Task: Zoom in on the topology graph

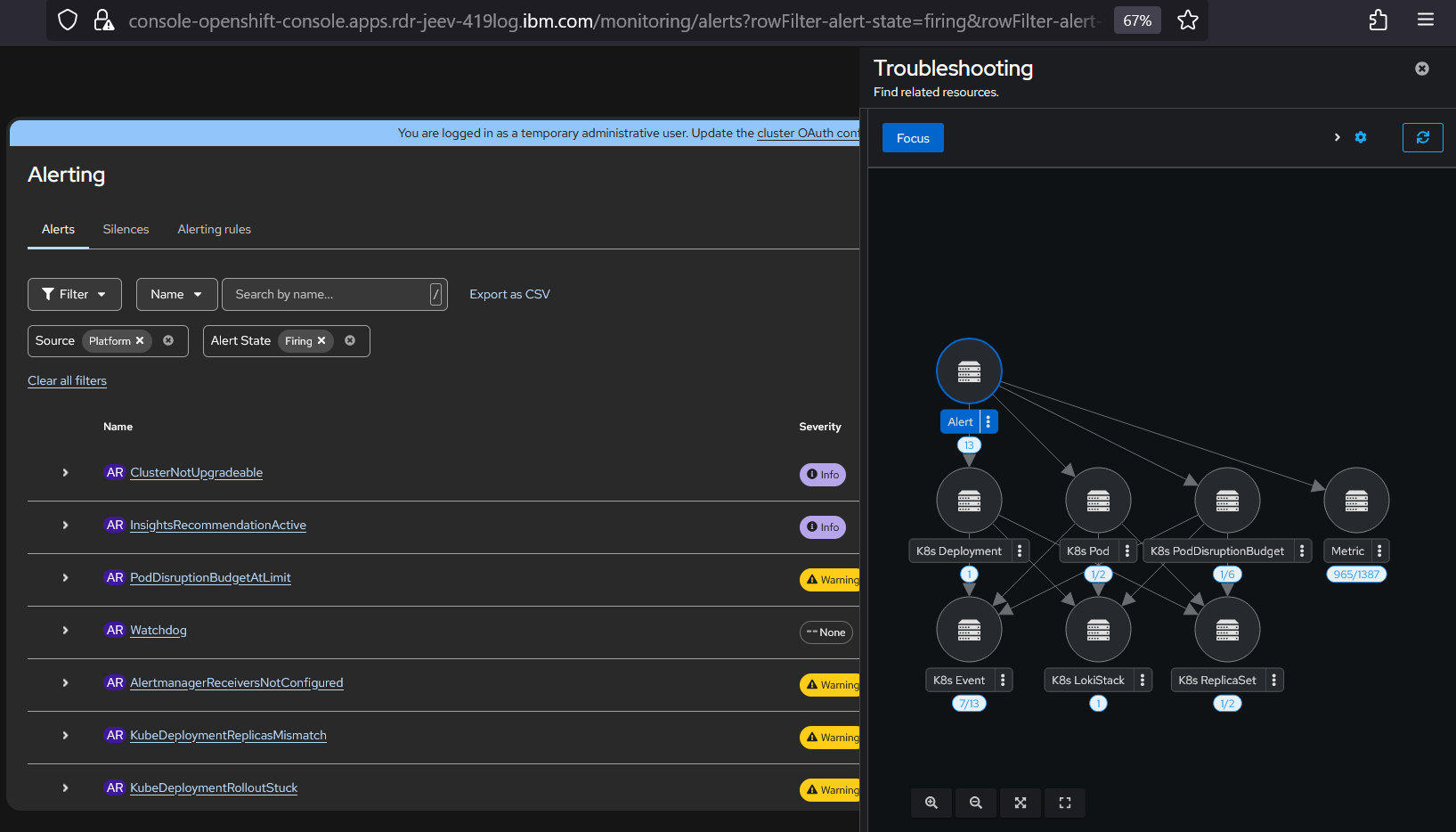Action: (931, 803)
